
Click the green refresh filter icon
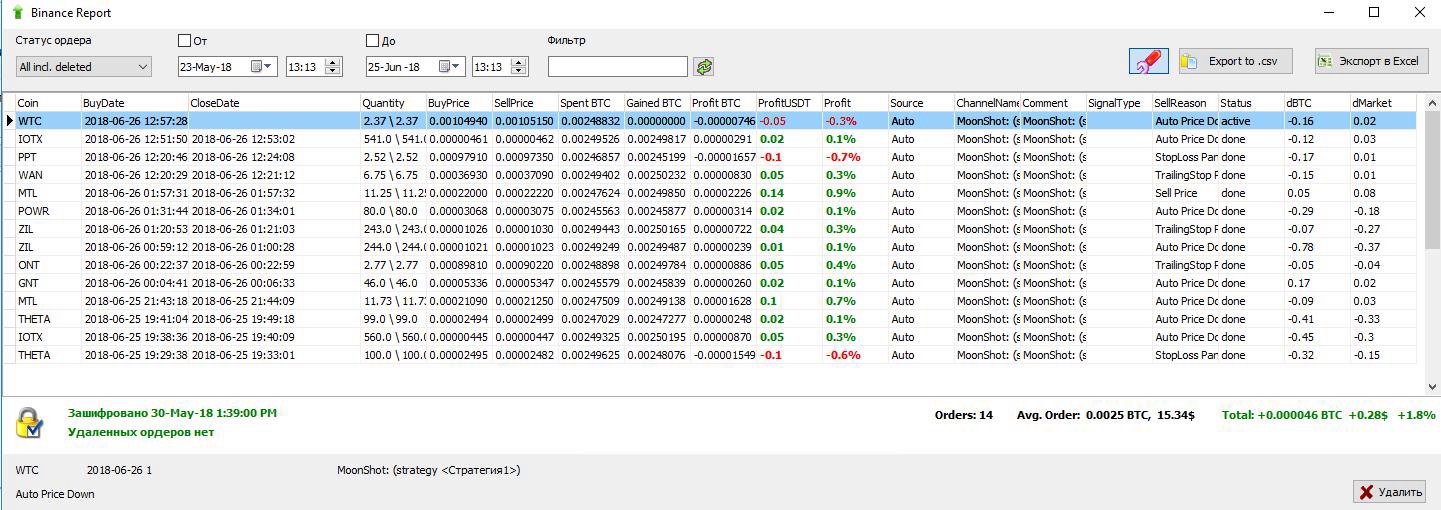coord(705,67)
